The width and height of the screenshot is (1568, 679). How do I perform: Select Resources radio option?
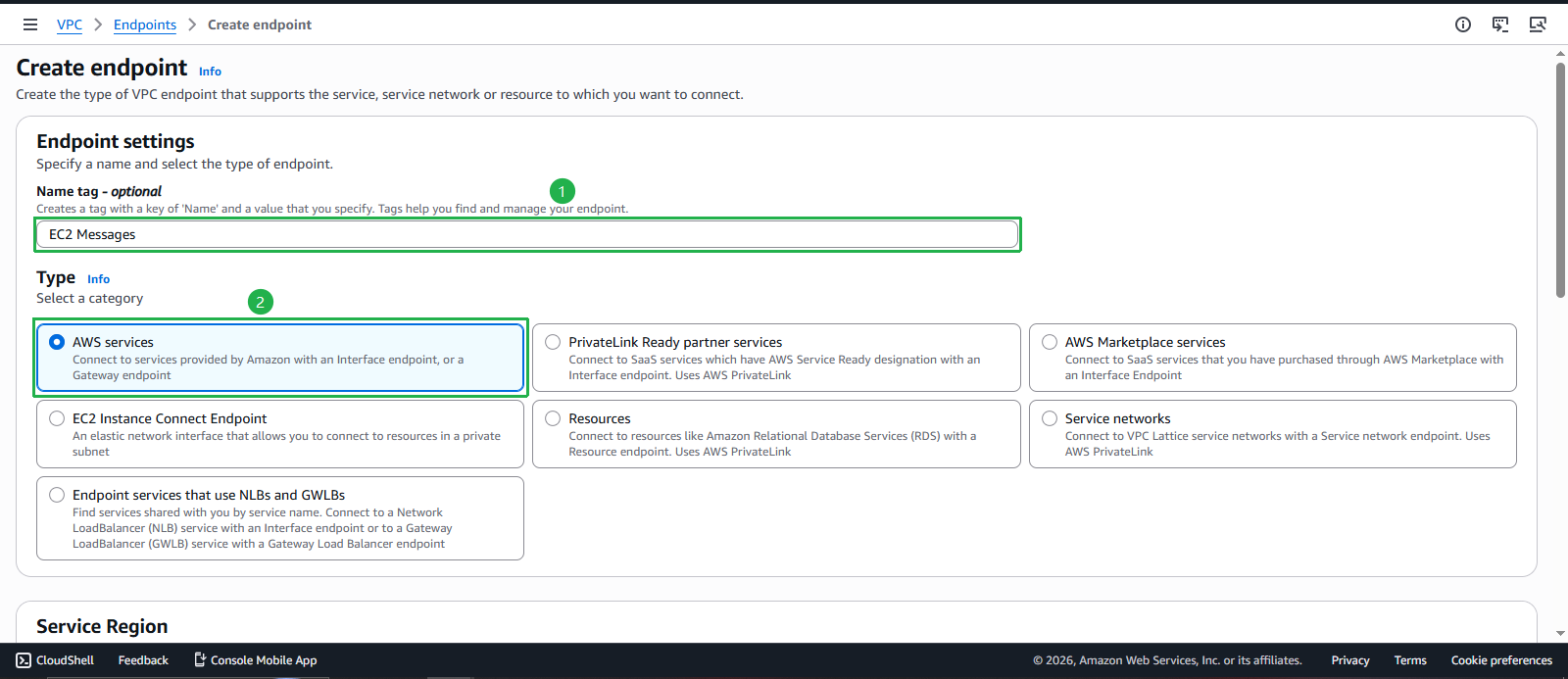553,418
